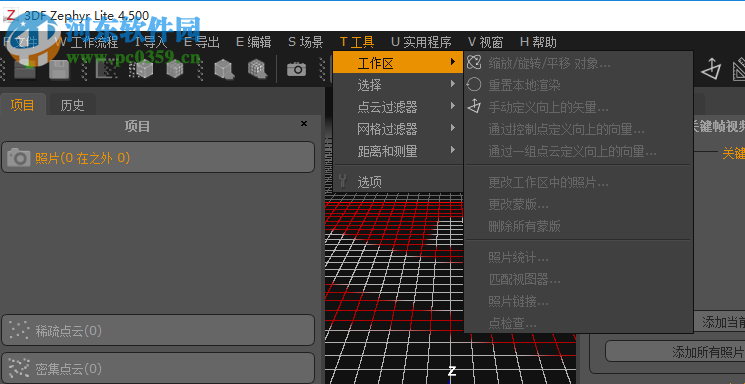The image size is (745, 384).
Task: Click the wrench icon beside 选项
Action: (x=342, y=181)
